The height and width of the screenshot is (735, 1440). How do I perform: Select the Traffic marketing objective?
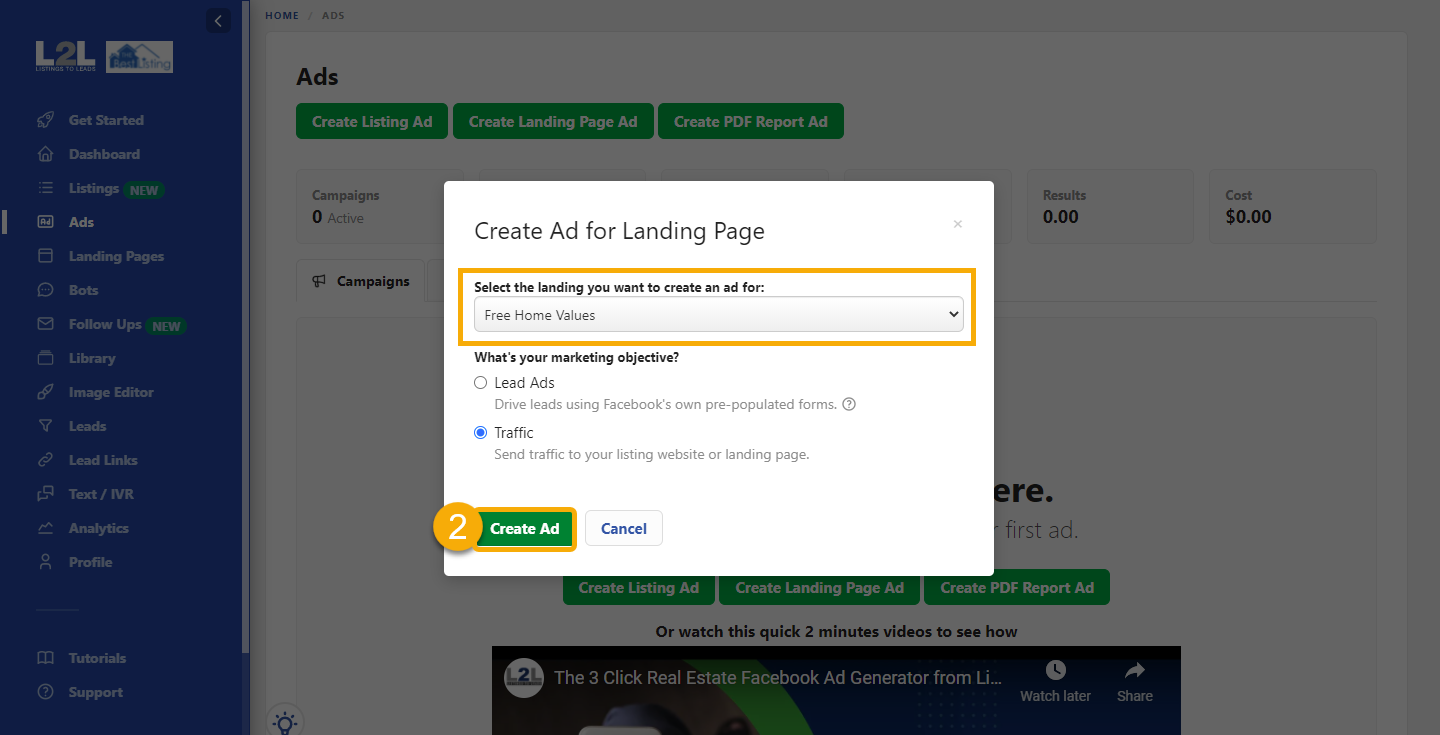[481, 432]
